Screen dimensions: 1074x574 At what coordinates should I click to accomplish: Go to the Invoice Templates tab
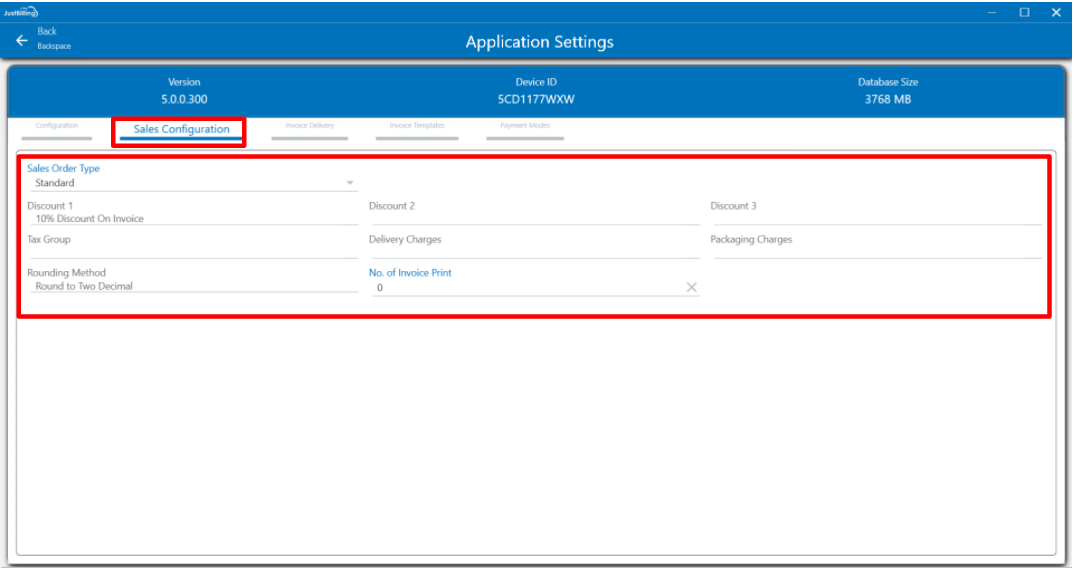tap(417, 127)
